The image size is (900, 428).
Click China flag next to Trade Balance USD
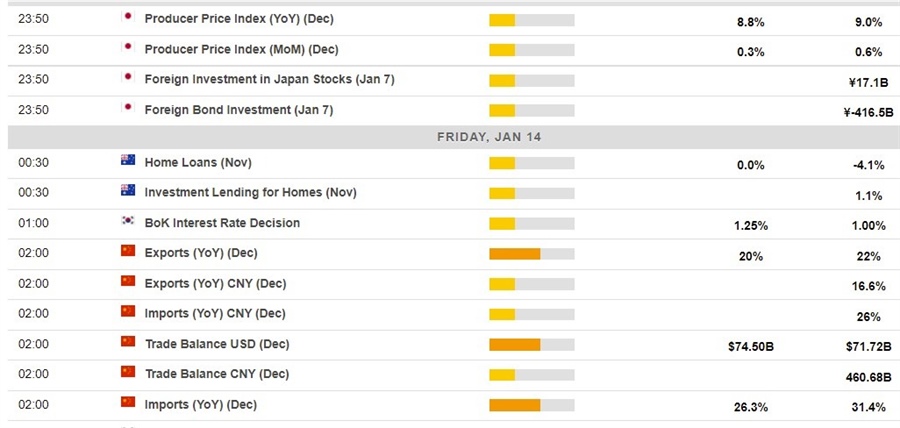[x=127, y=343]
